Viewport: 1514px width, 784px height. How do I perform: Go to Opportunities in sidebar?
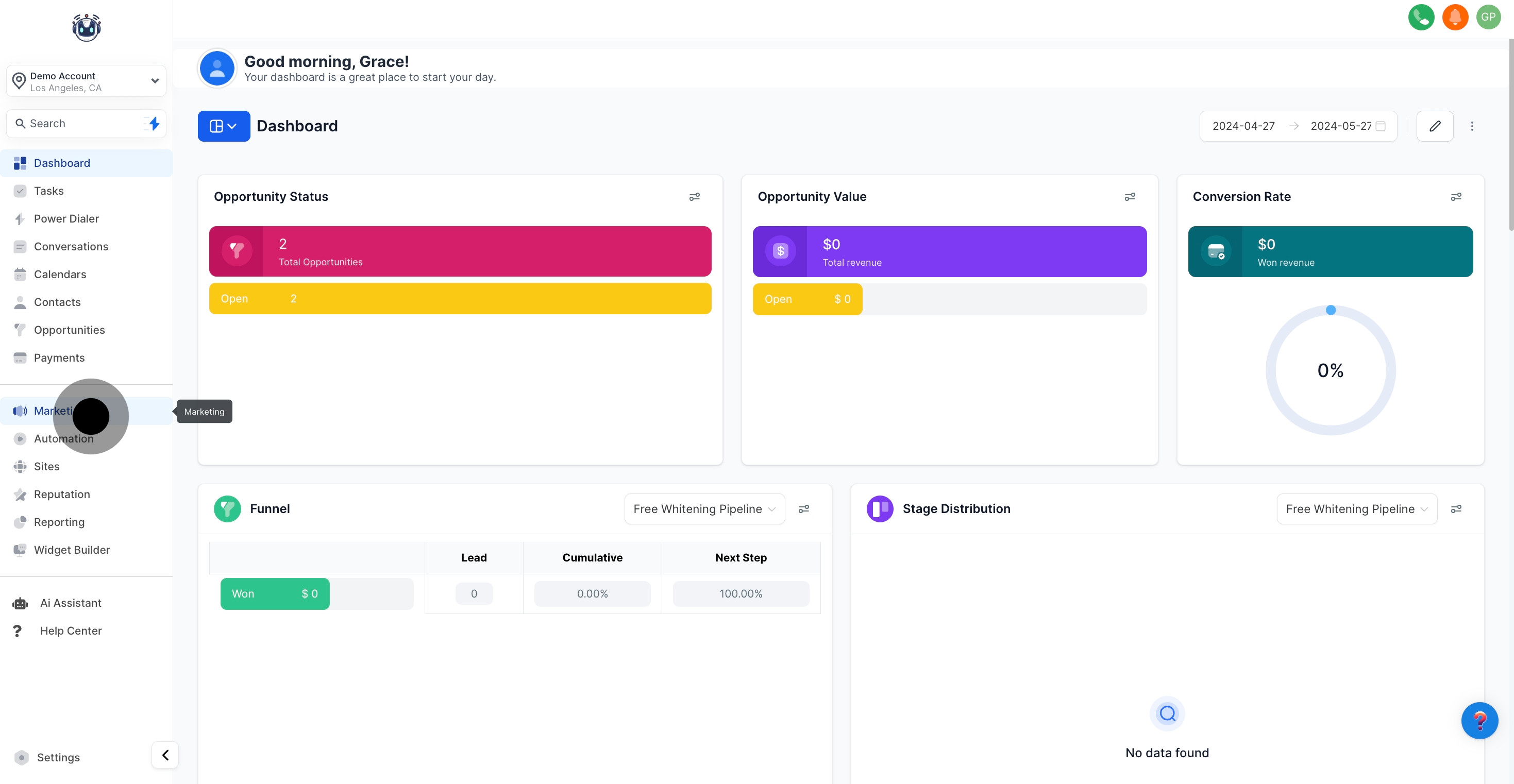[x=70, y=330]
